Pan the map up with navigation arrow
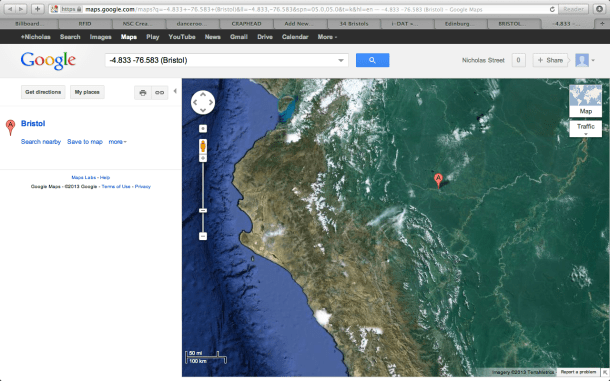Viewport: 610px width, 381px height. pyautogui.click(x=203, y=95)
